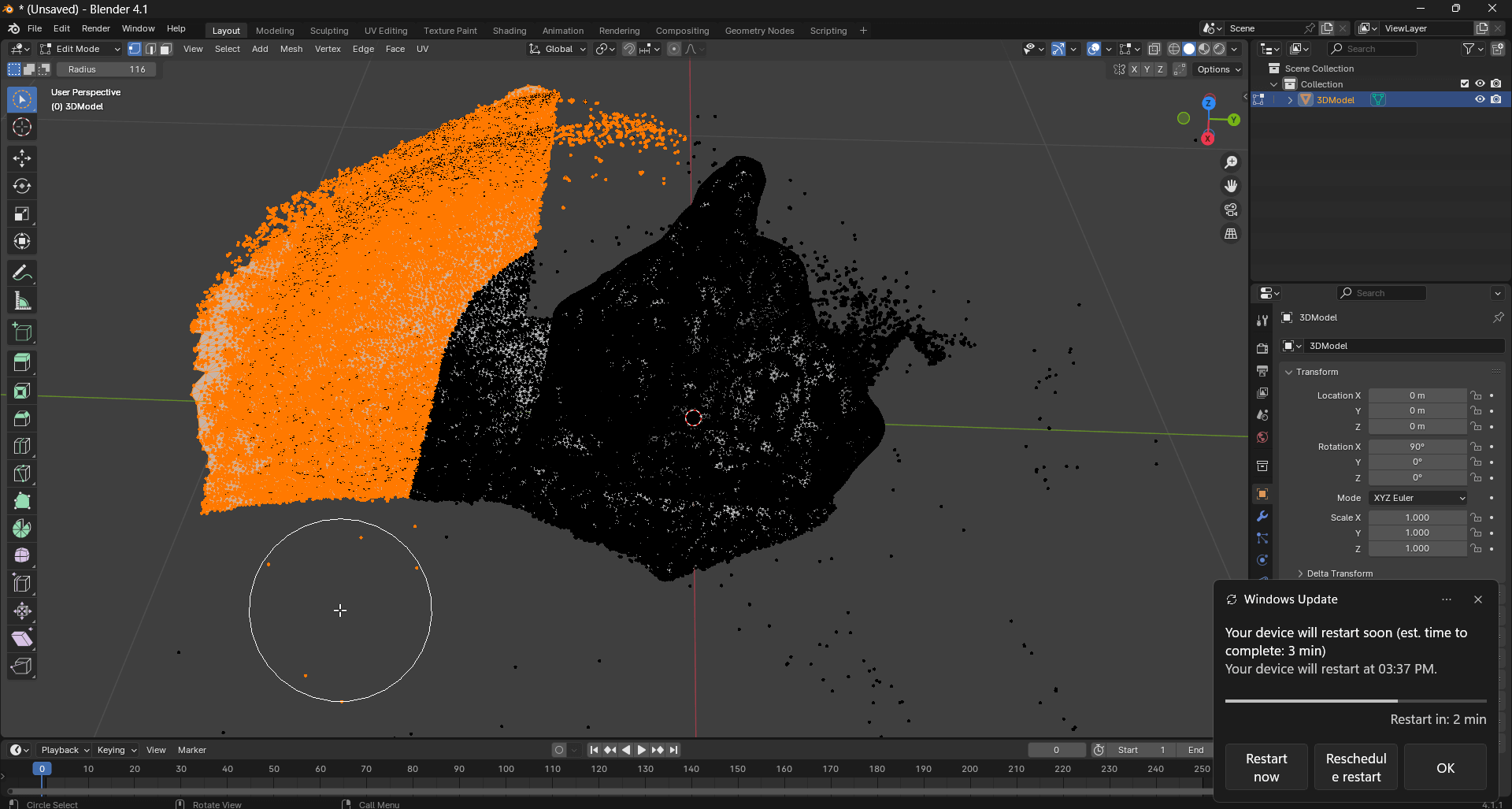Select the Poly Build tool
This screenshot has width=1512, height=809.
22,501
